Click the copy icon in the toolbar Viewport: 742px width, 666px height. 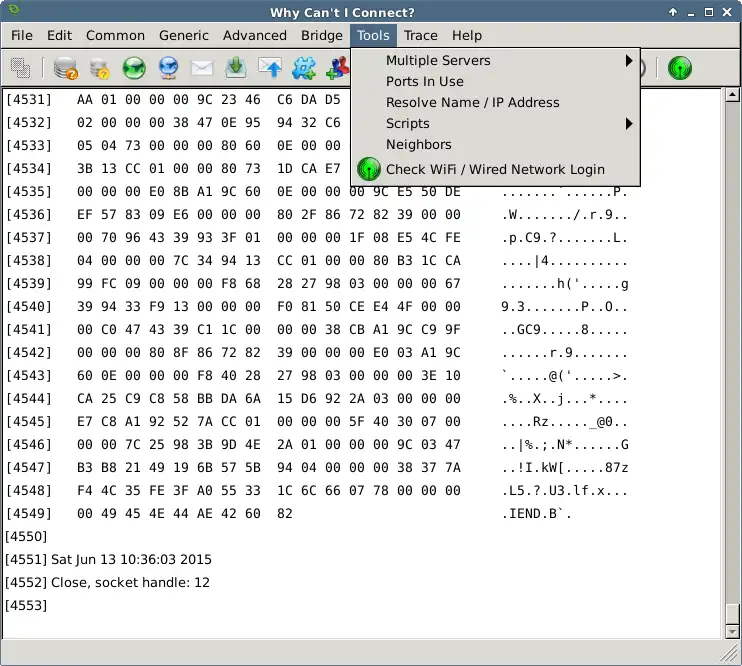click(x=20, y=68)
